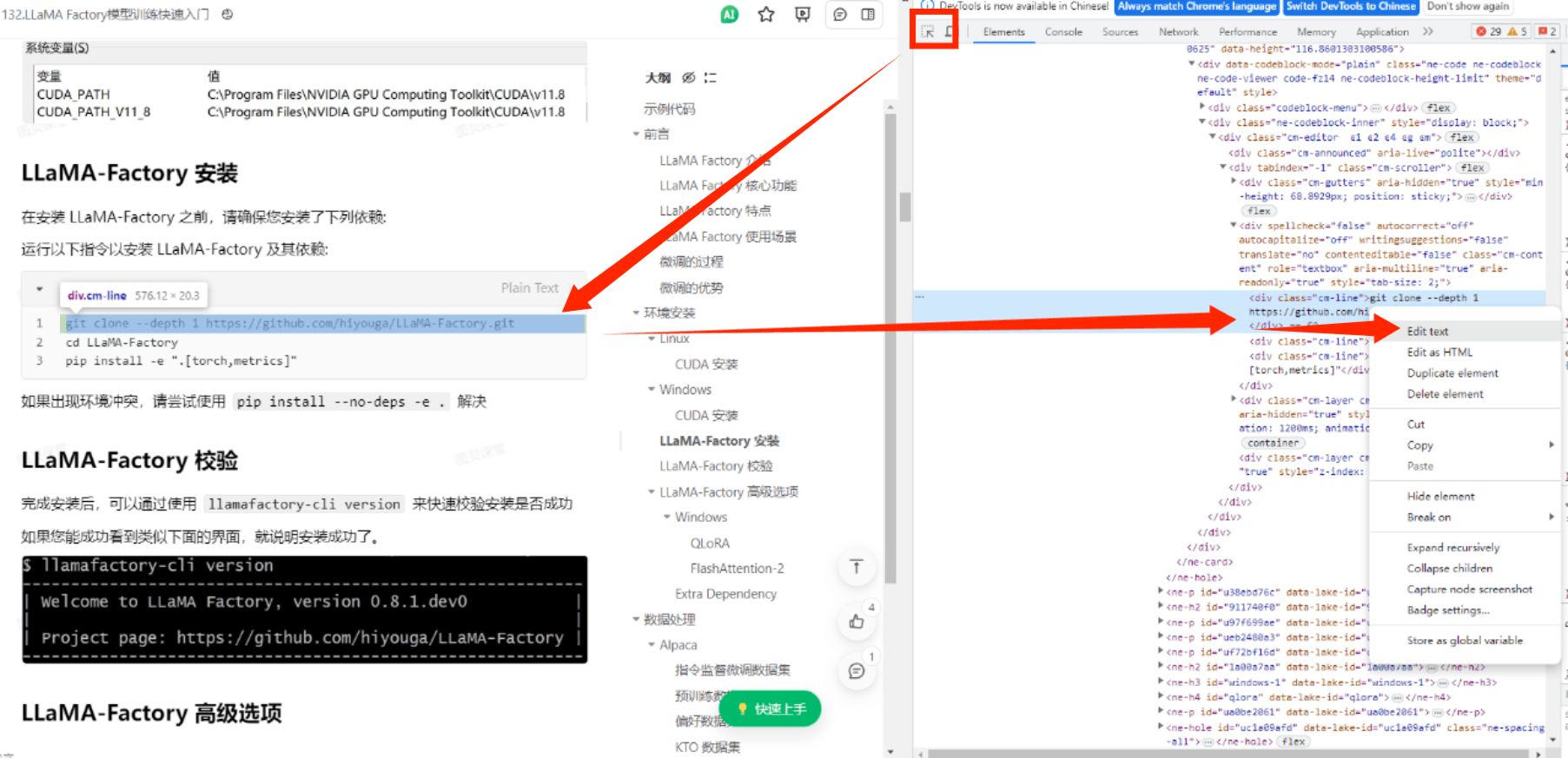Click the outline panel vertical scrollbar

[x=890, y=347]
